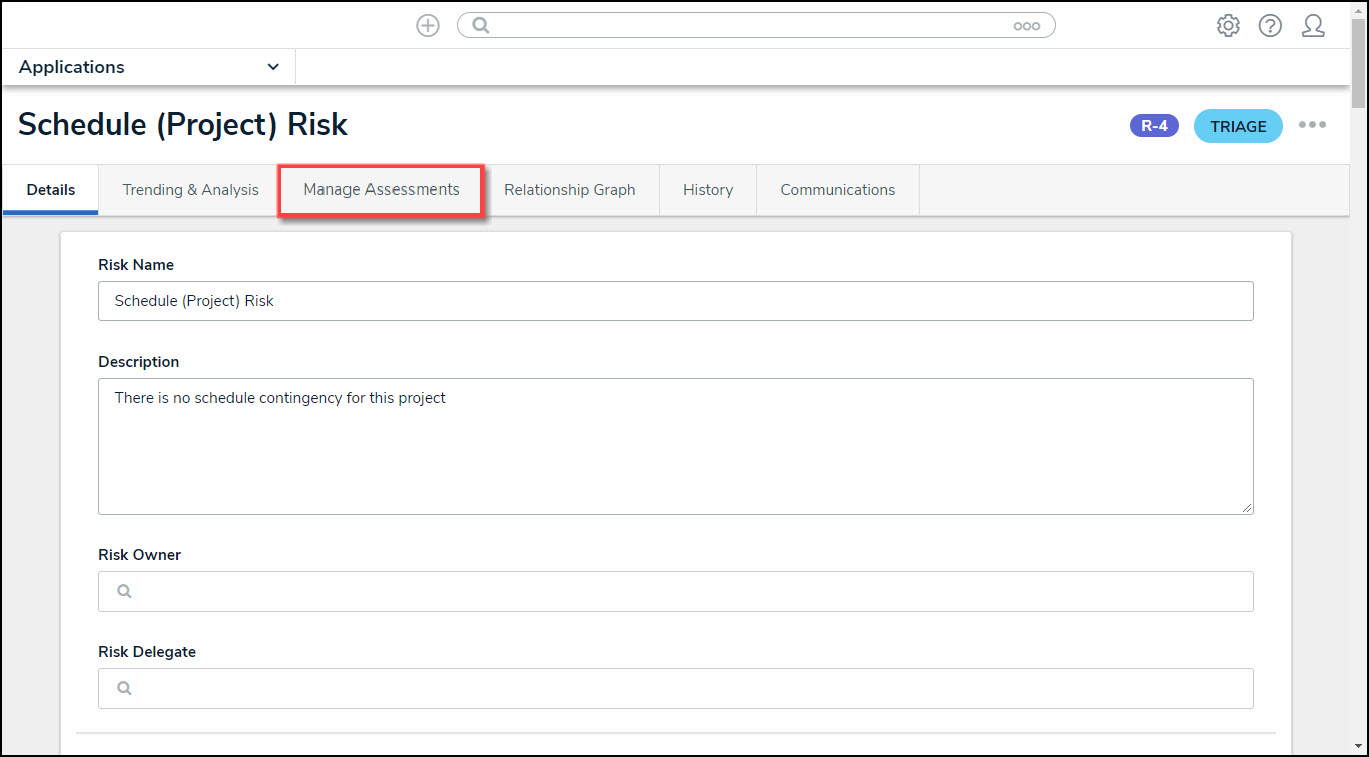The height and width of the screenshot is (757, 1369).
Task: Click the TRIAGE status button
Action: pos(1238,126)
